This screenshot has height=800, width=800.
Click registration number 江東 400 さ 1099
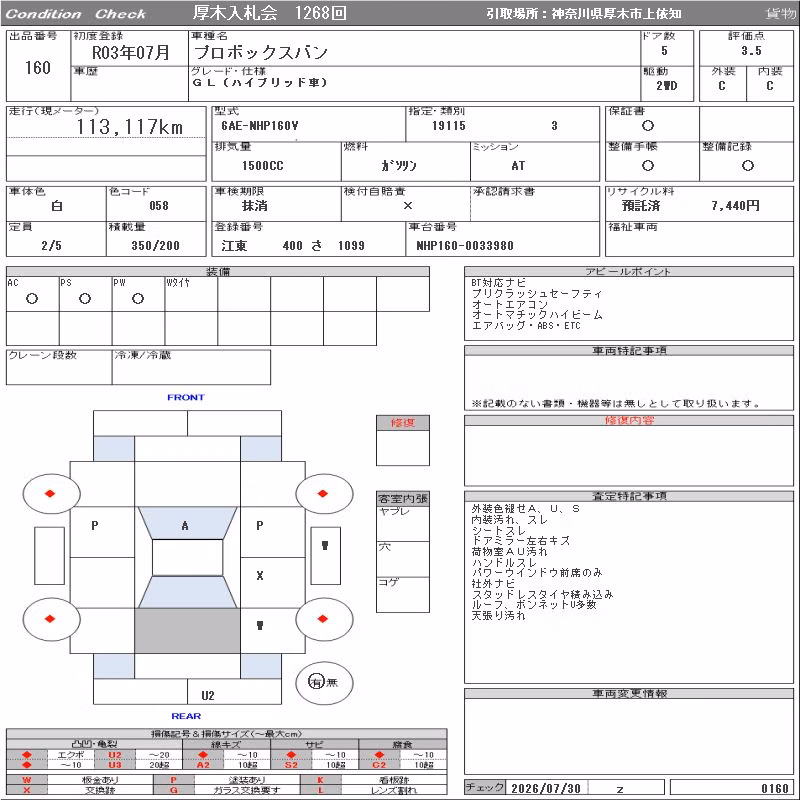[x=293, y=245]
